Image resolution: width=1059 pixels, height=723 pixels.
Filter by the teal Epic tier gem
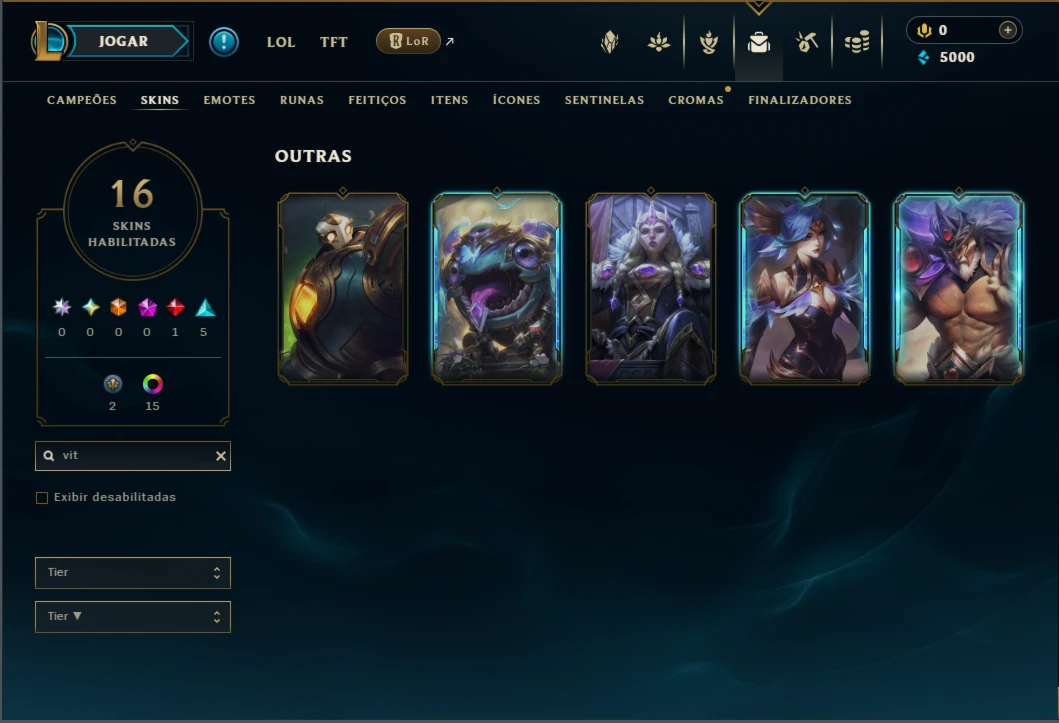click(x=205, y=308)
